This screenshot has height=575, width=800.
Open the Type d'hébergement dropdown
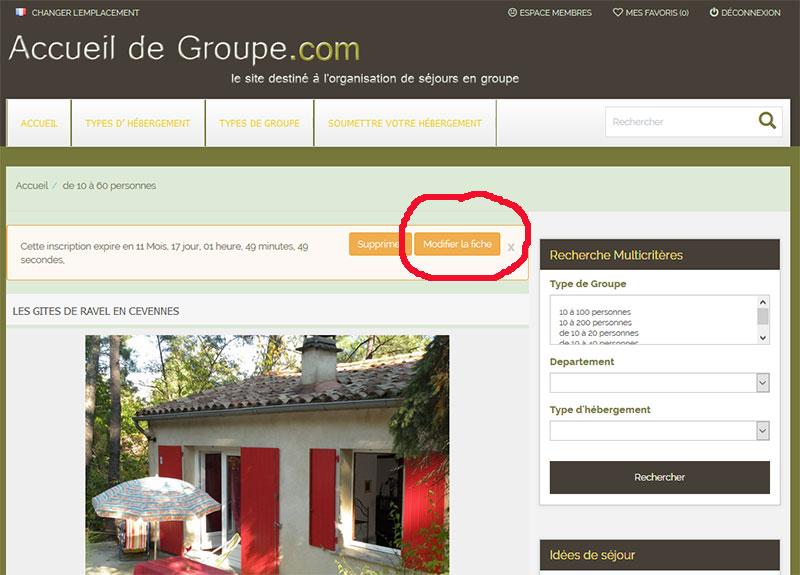pos(659,431)
